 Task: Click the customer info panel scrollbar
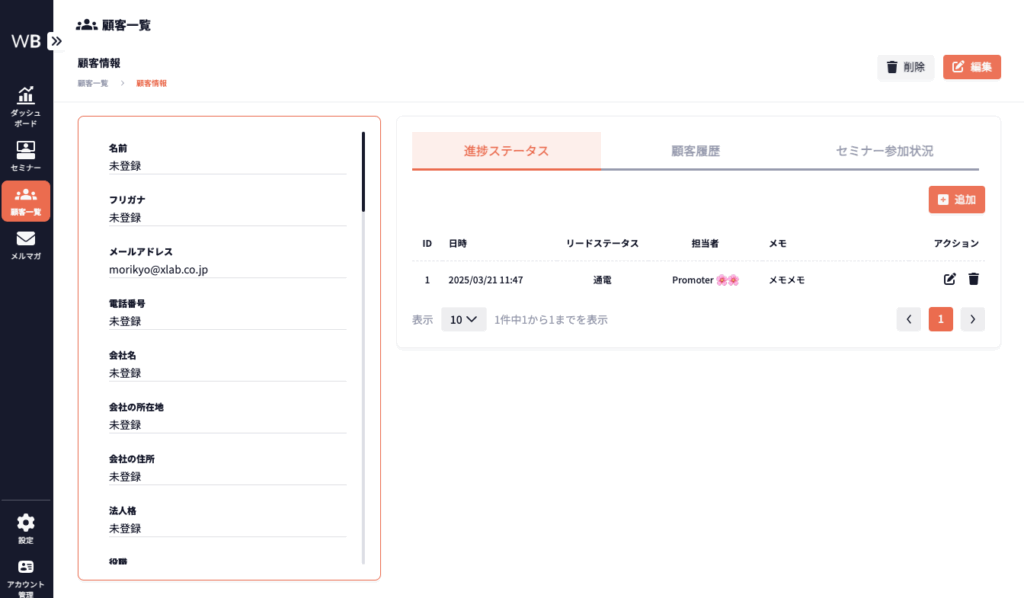point(363,172)
